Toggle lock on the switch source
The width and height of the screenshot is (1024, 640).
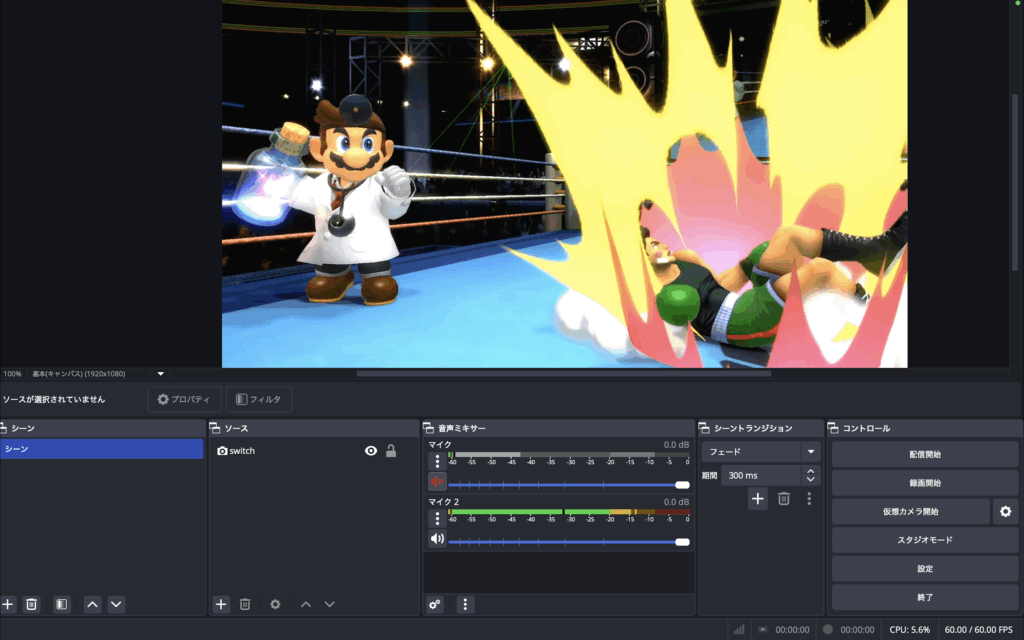(x=391, y=451)
